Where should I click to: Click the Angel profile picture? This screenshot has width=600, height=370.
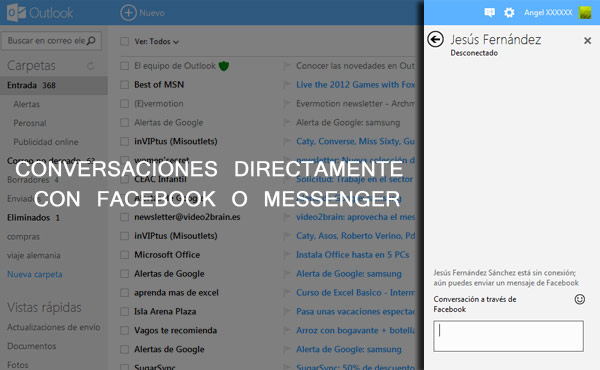click(x=585, y=13)
